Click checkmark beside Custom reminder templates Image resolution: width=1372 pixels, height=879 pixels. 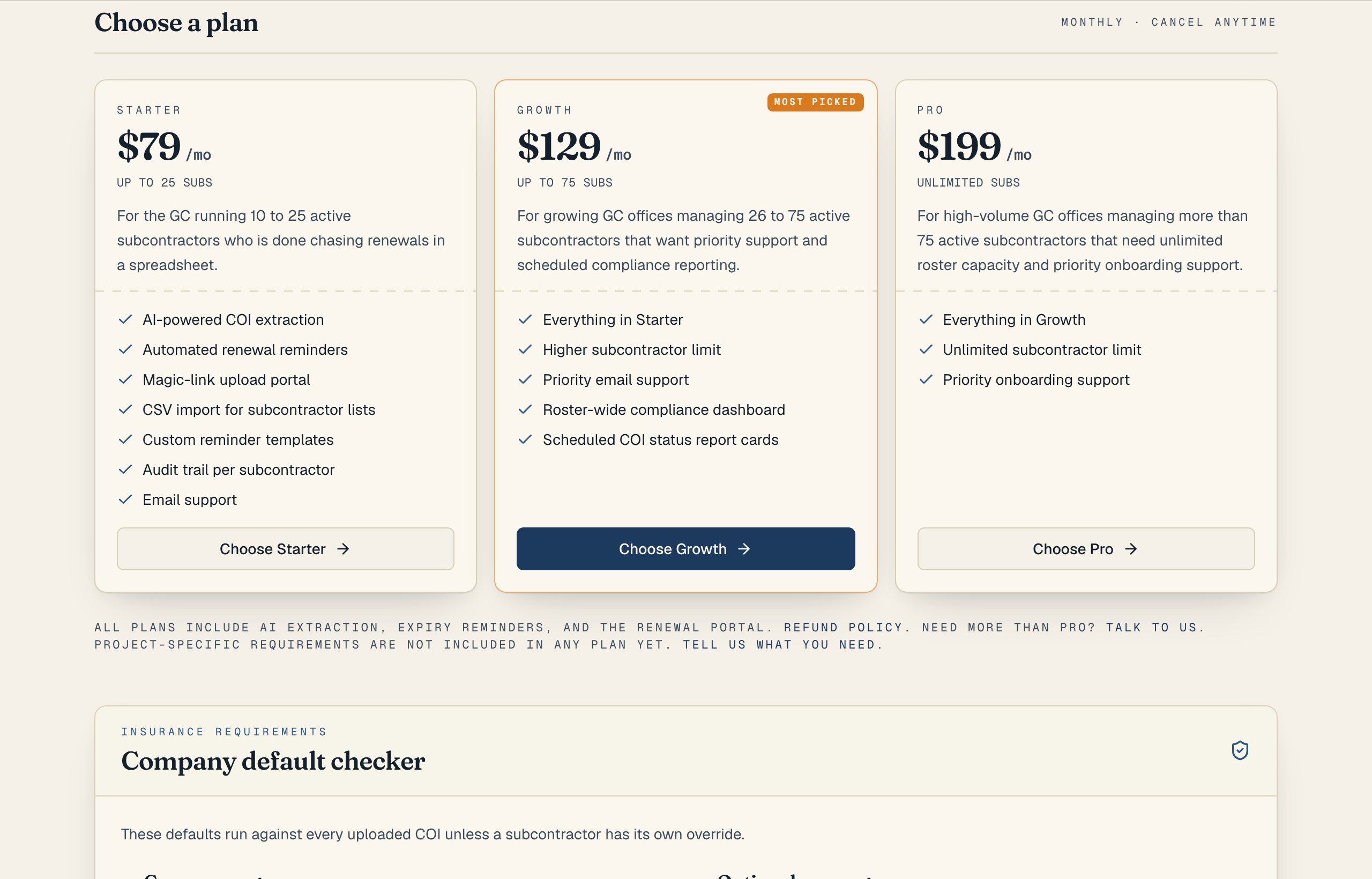coord(125,439)
